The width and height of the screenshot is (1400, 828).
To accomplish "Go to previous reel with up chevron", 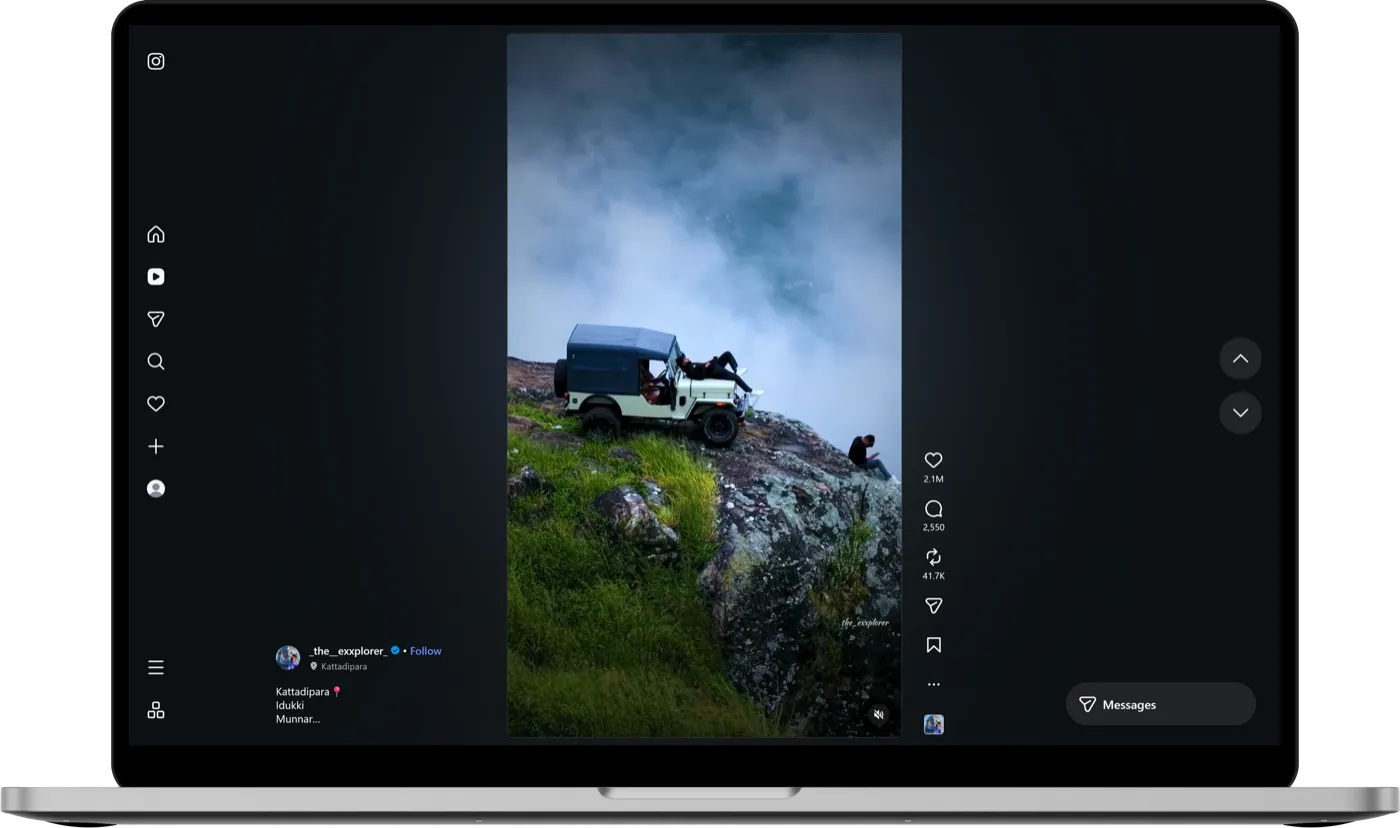I will 1240,359.
